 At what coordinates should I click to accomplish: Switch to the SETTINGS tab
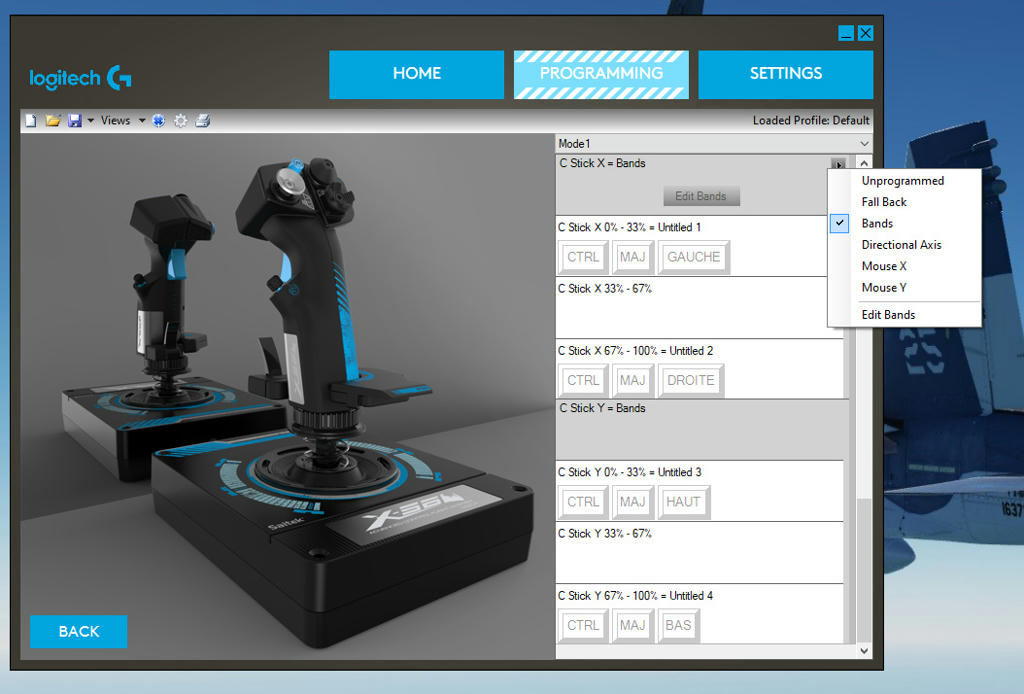point(785,74)
